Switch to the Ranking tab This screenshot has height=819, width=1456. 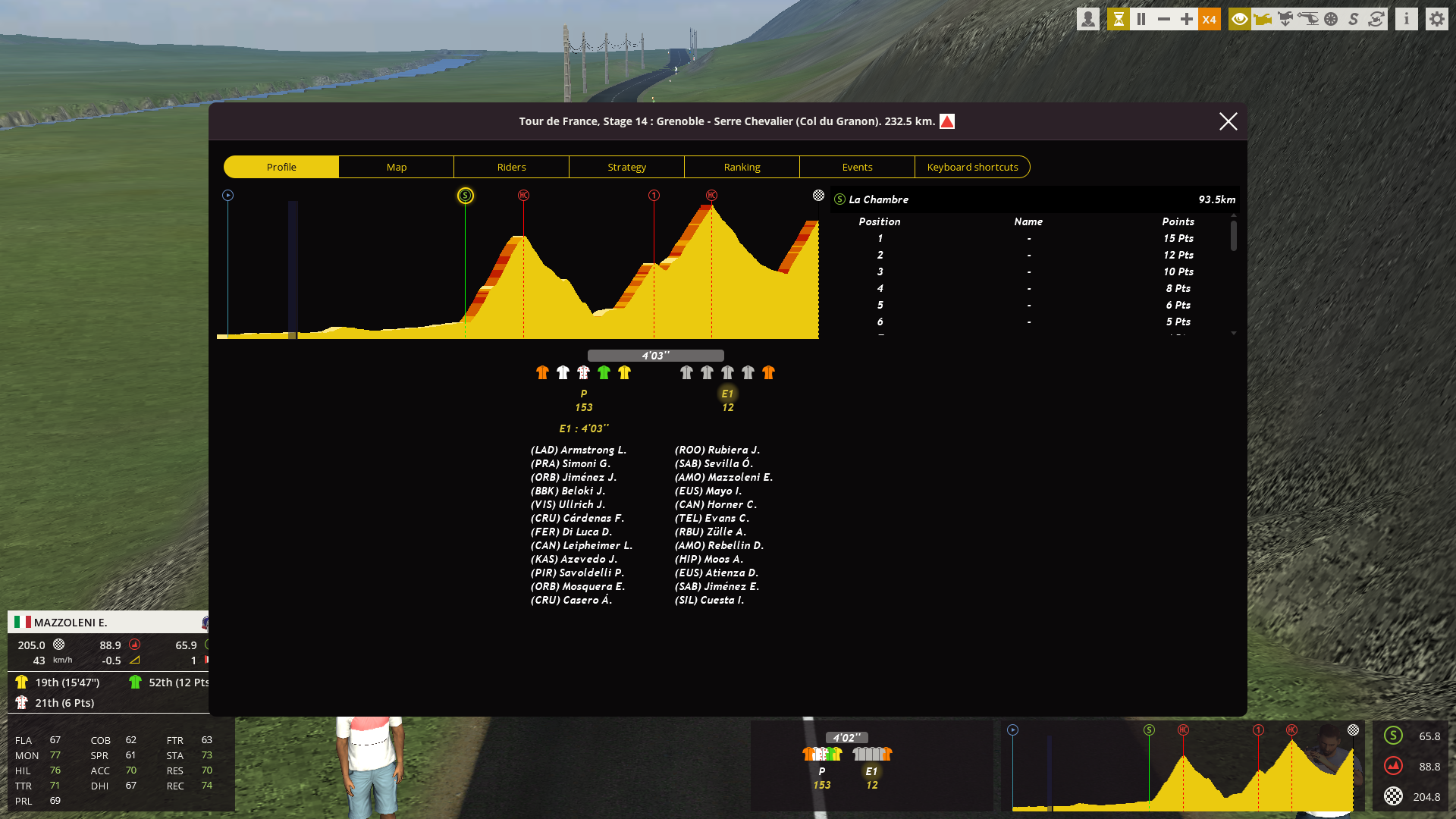pyautogui.click(x=742, y=167)
